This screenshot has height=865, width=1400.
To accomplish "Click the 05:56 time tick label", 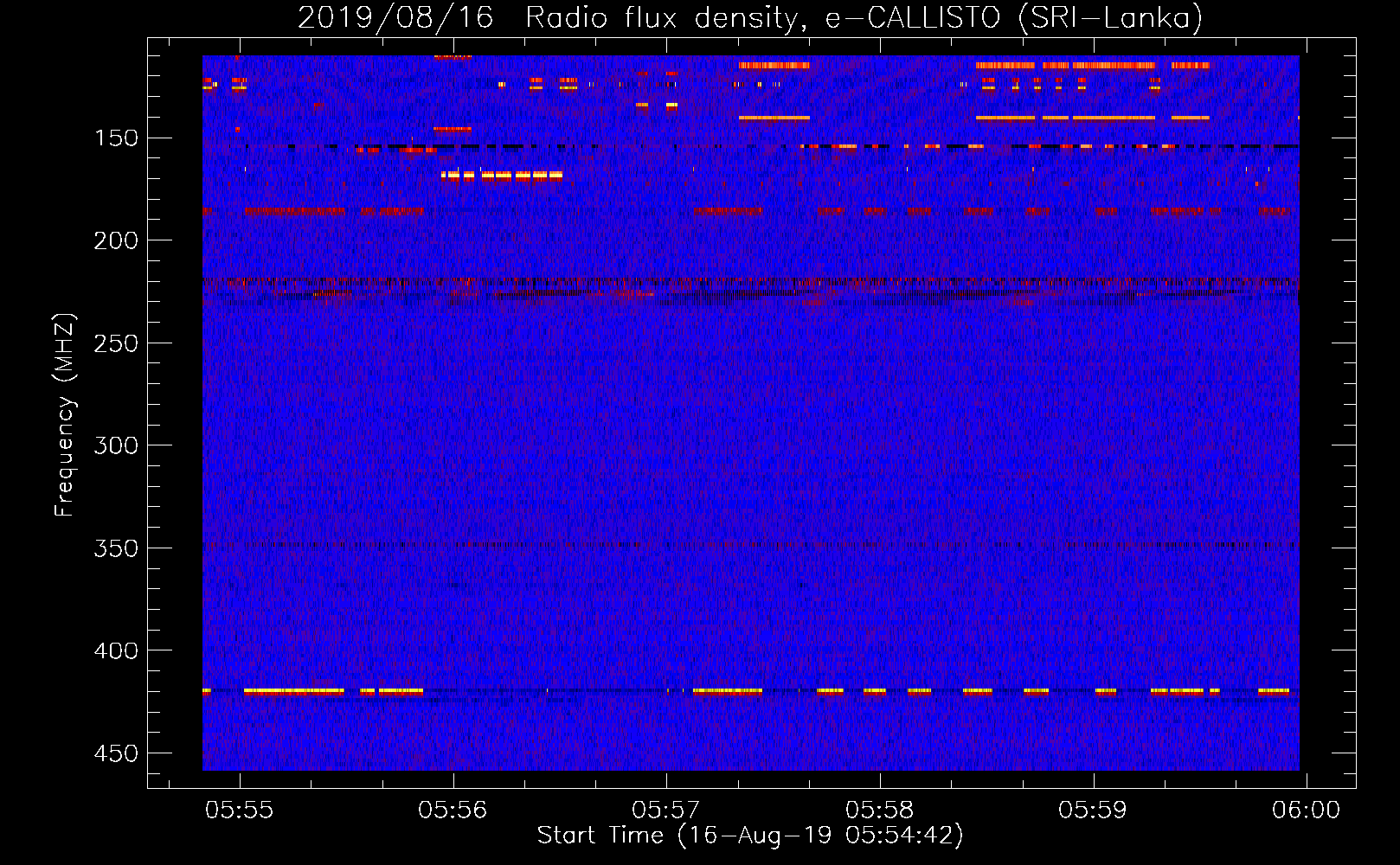I will pos(453,810).
